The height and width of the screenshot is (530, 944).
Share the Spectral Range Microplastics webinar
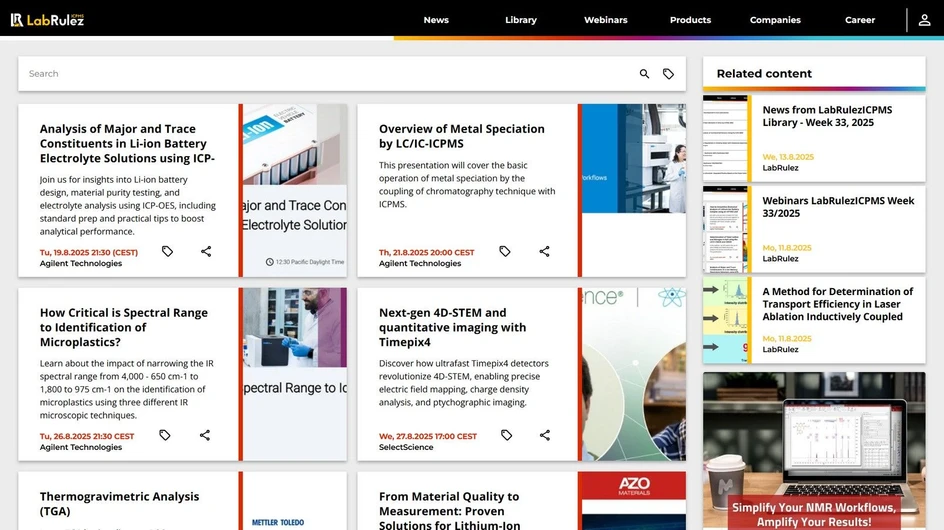coord(205,435)
